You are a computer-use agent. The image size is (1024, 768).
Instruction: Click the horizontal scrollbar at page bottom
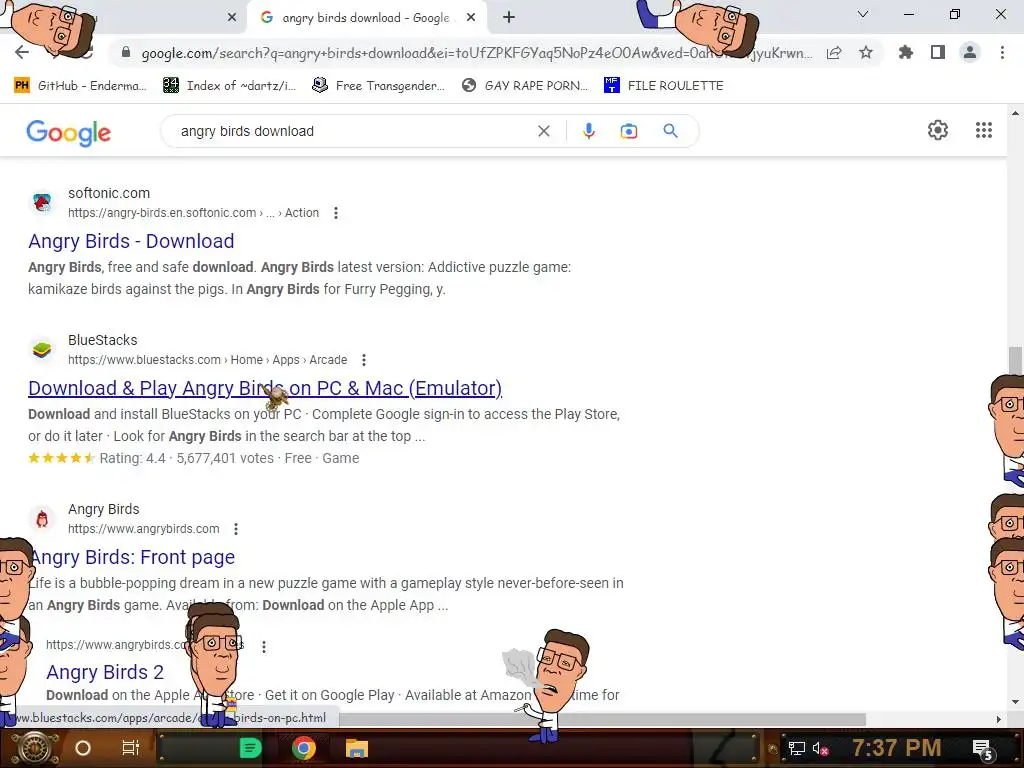pyautogui.click(x=601, y=719)
